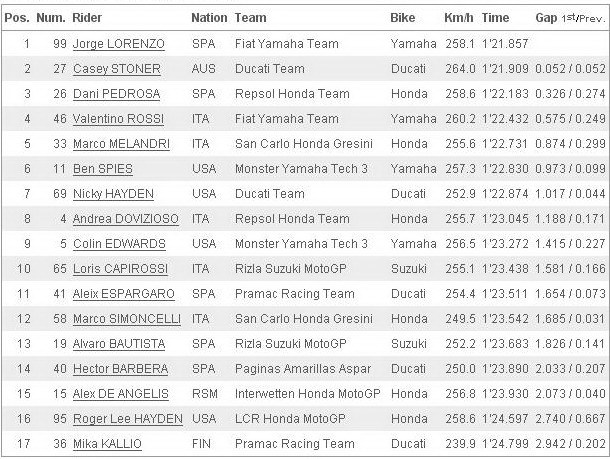The width and height of the screenshot is (610, 459).
Task: Select Marco SIMONCELLI link
Action: [127, 319]
